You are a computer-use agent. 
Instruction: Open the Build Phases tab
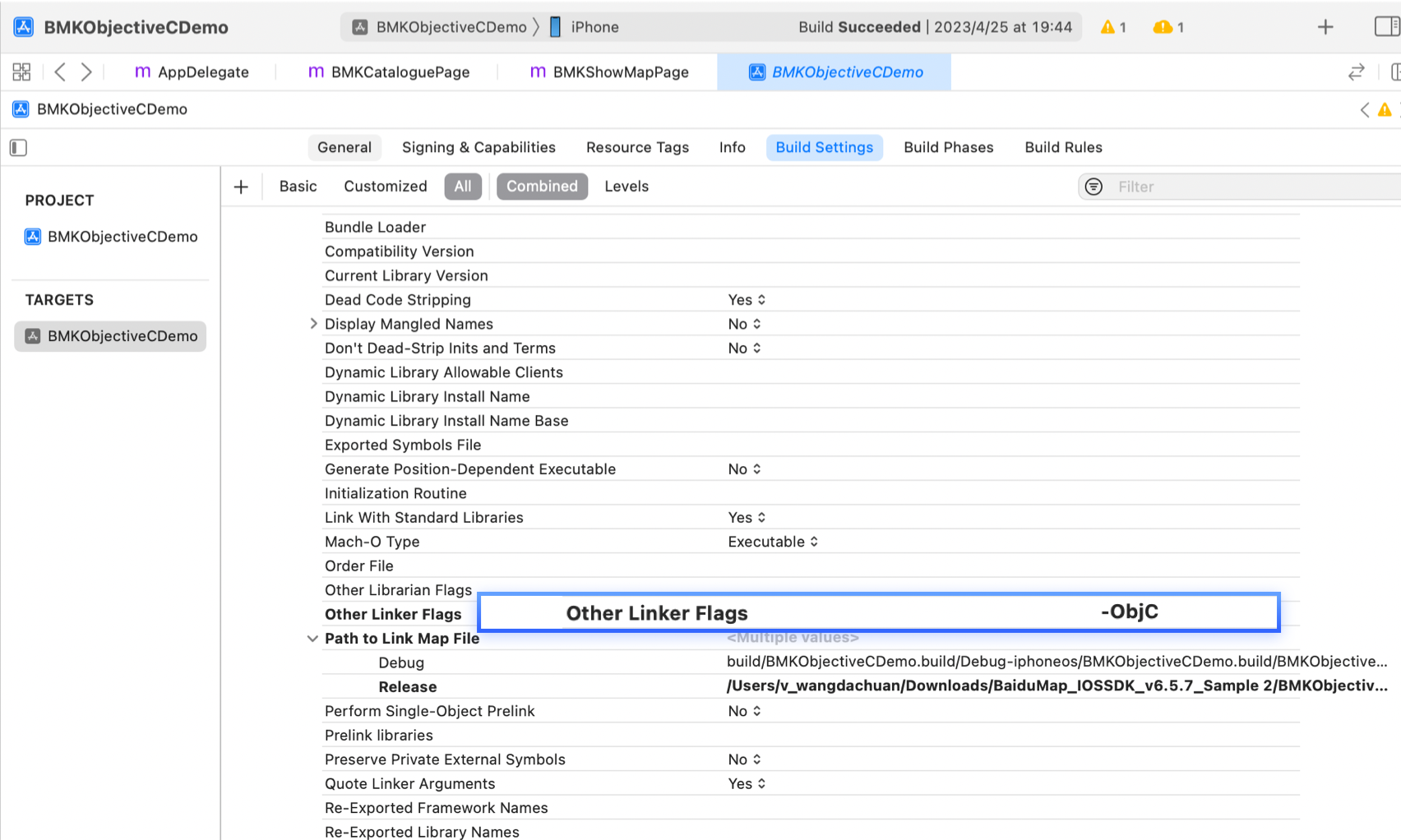pos(948,147)
